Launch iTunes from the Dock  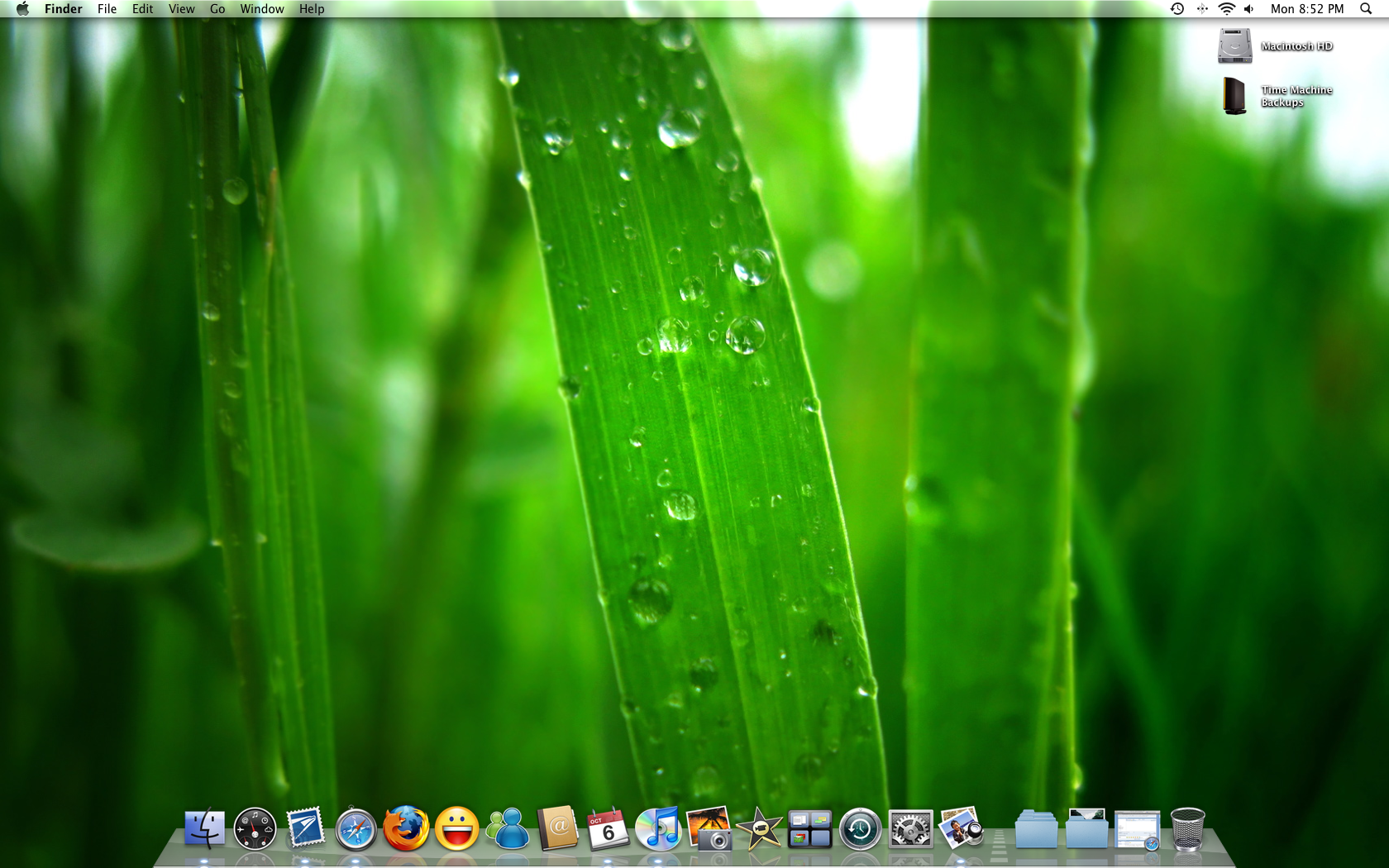pyautogui.click(x=658, y=828)
